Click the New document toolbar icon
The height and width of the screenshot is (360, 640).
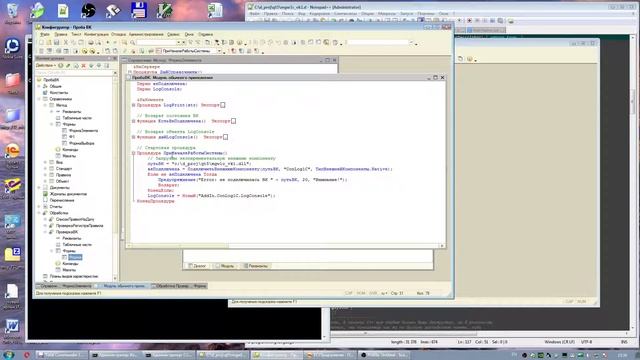[x=41, y=42]
